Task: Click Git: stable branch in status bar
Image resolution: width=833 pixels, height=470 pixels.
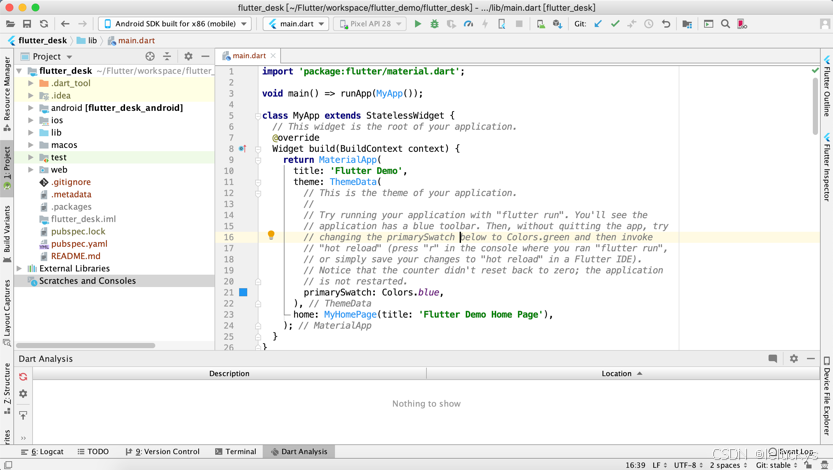Action: 776,465
